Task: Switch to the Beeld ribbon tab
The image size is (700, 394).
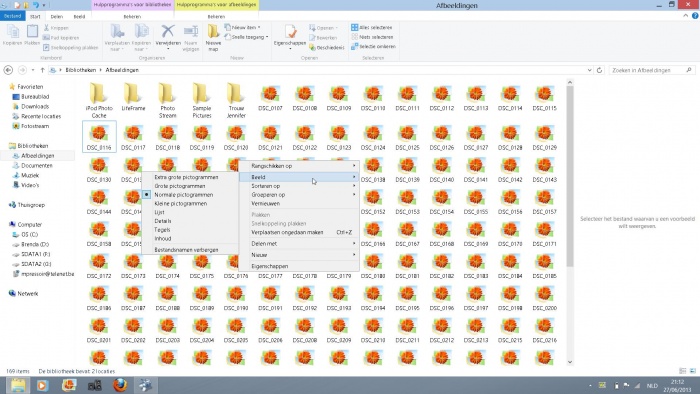Action: click(79, 17)
